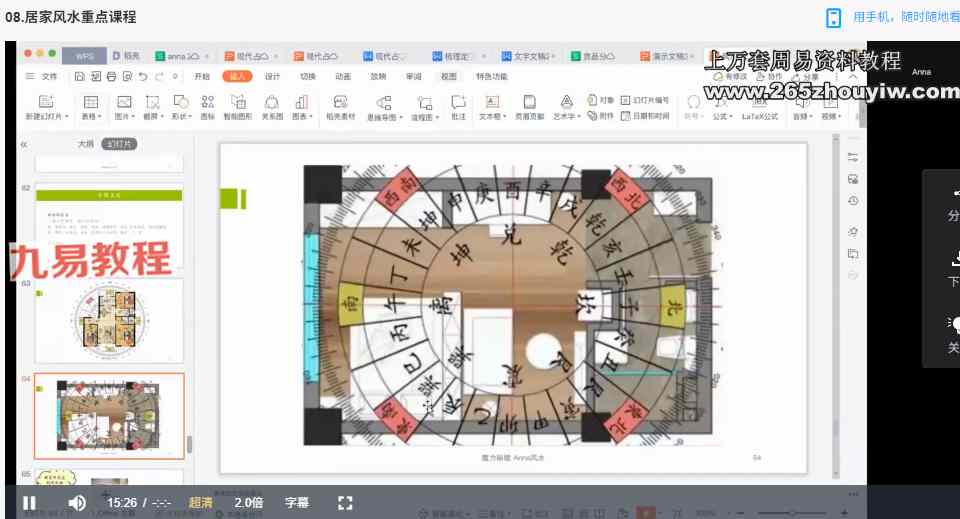Click the 图片 insert picture icon

click(123, 101)
